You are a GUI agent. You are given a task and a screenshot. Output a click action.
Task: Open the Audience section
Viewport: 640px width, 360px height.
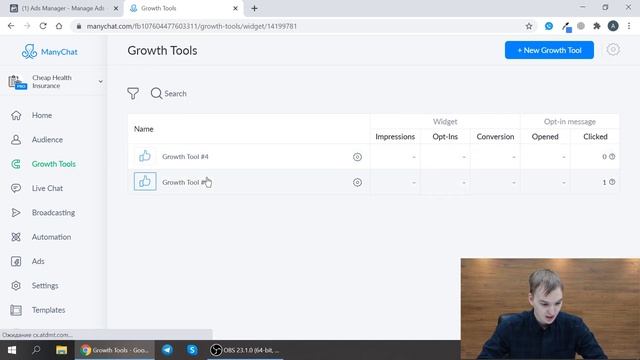click(x=47, y=140)
